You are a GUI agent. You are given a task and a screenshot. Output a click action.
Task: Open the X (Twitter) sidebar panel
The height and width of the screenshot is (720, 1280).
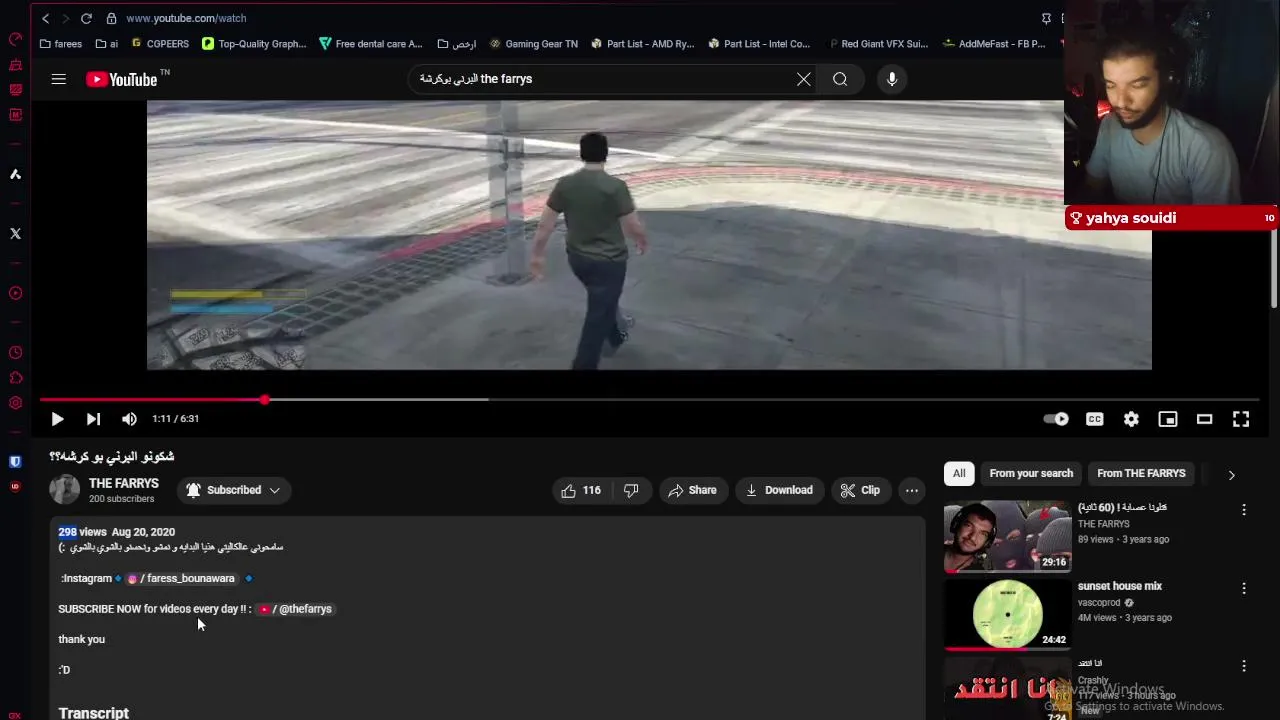15,233
